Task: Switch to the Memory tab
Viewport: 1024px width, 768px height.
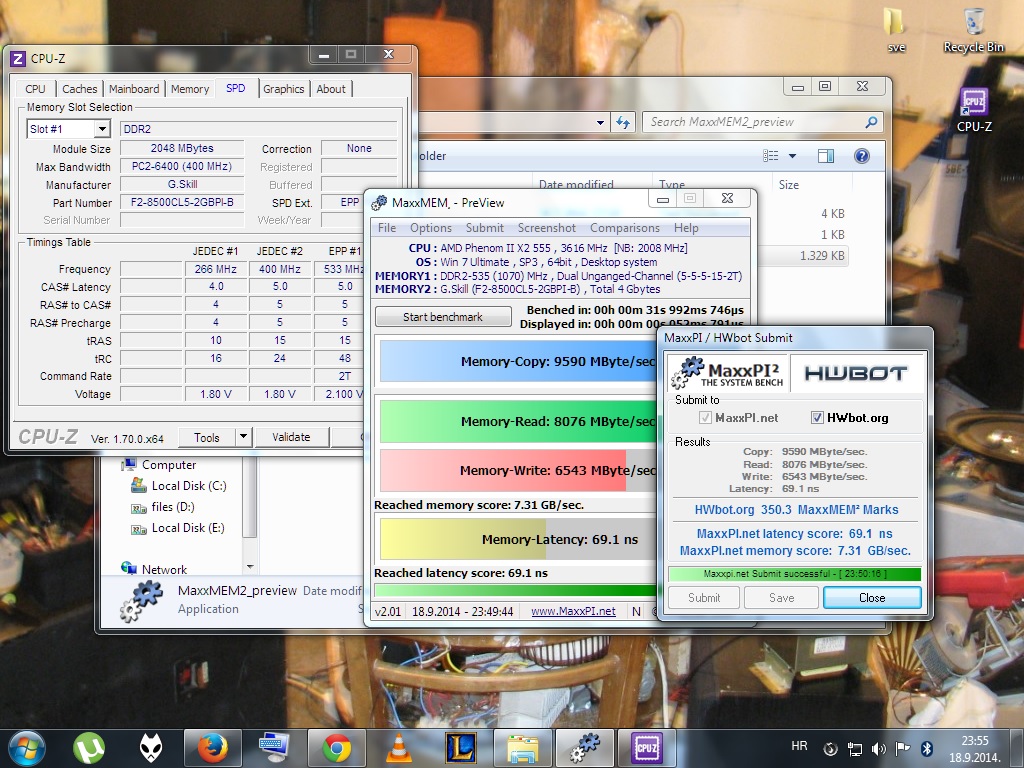Action: tap(189, 89)
